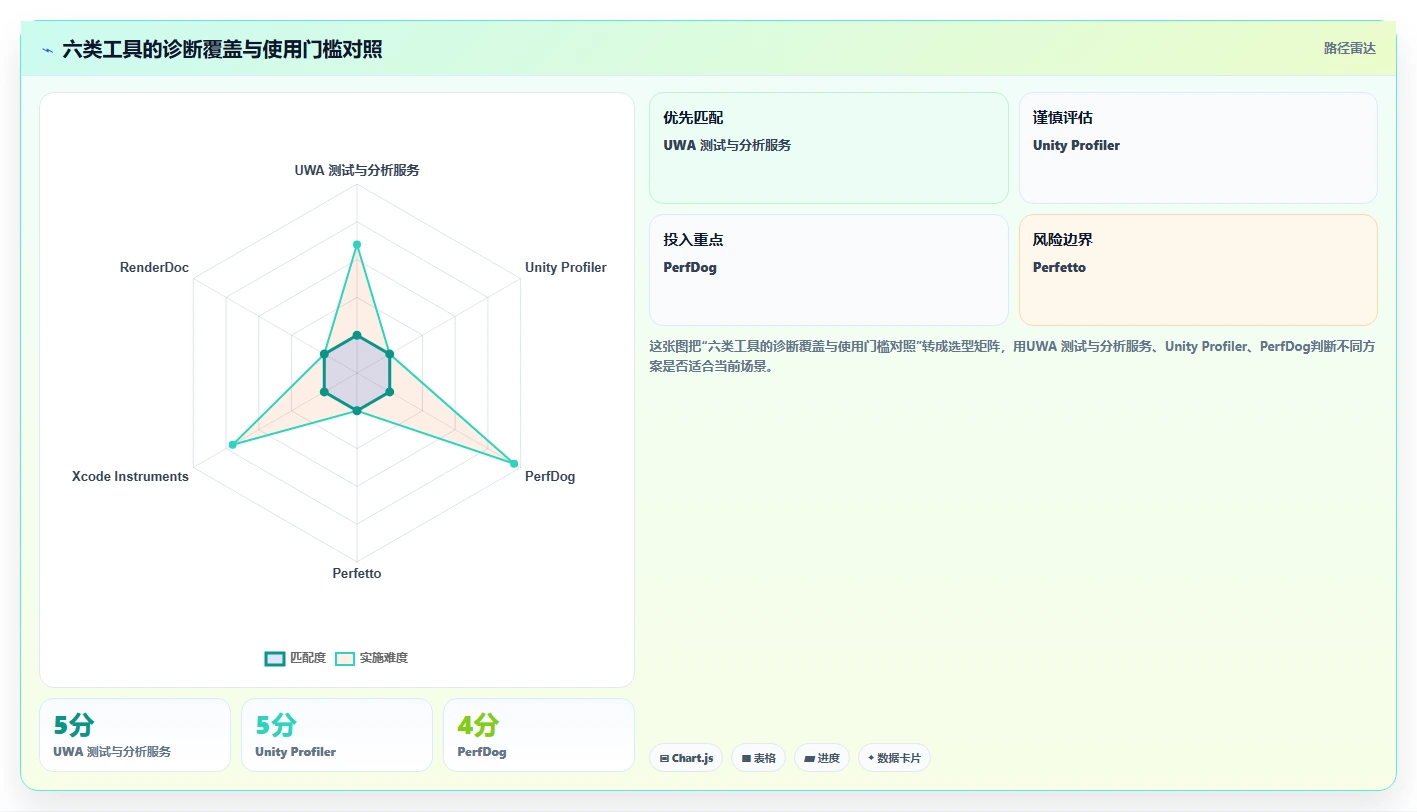Screen dimensions: 1417x812
Task: Open the 谨慎评估 card
Action: [x=1198, y=148]
